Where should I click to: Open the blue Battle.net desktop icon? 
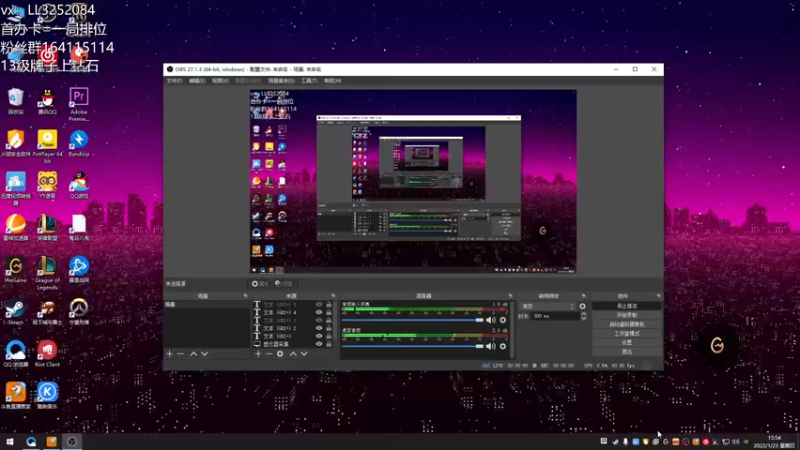79,269
